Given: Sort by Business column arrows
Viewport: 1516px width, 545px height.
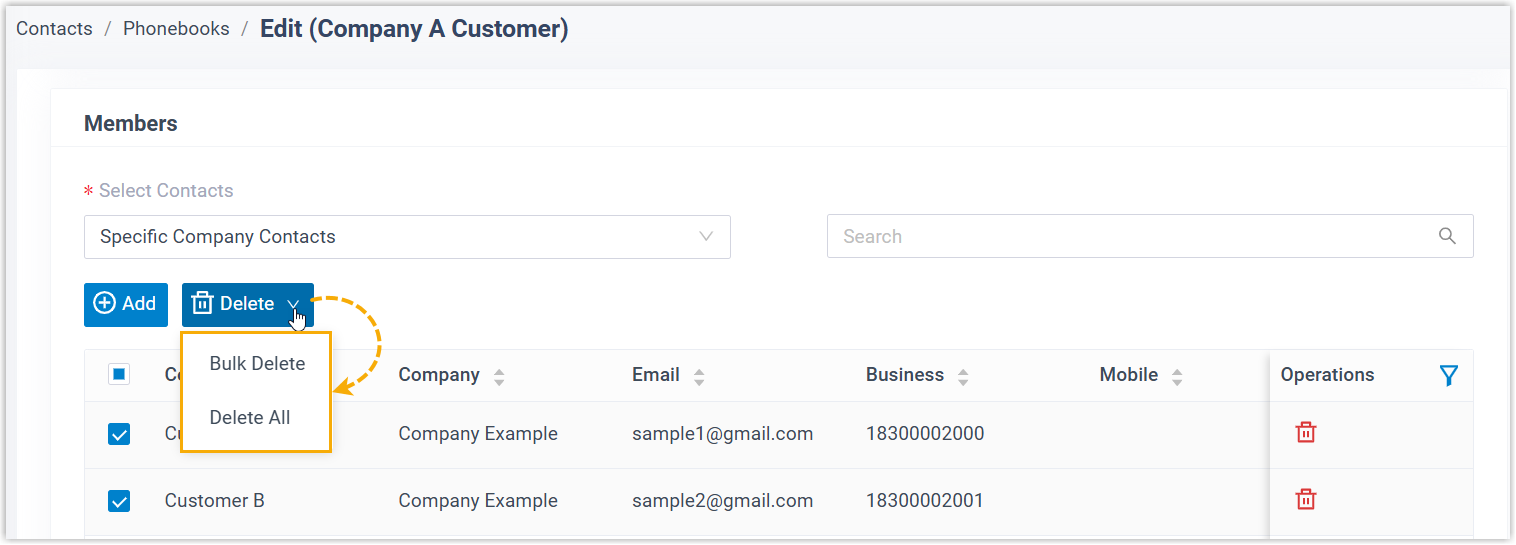Looking at the screenshot, I should tap(963, 376).
